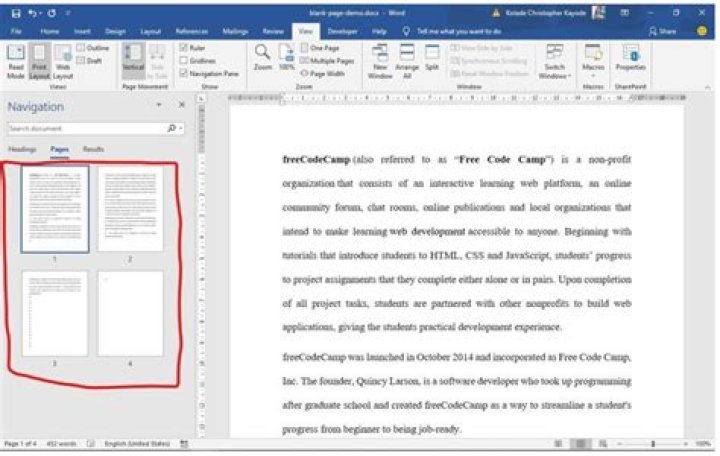
Task: Toggle the Navigation Pane checkbox
Action: pos(182,73)
